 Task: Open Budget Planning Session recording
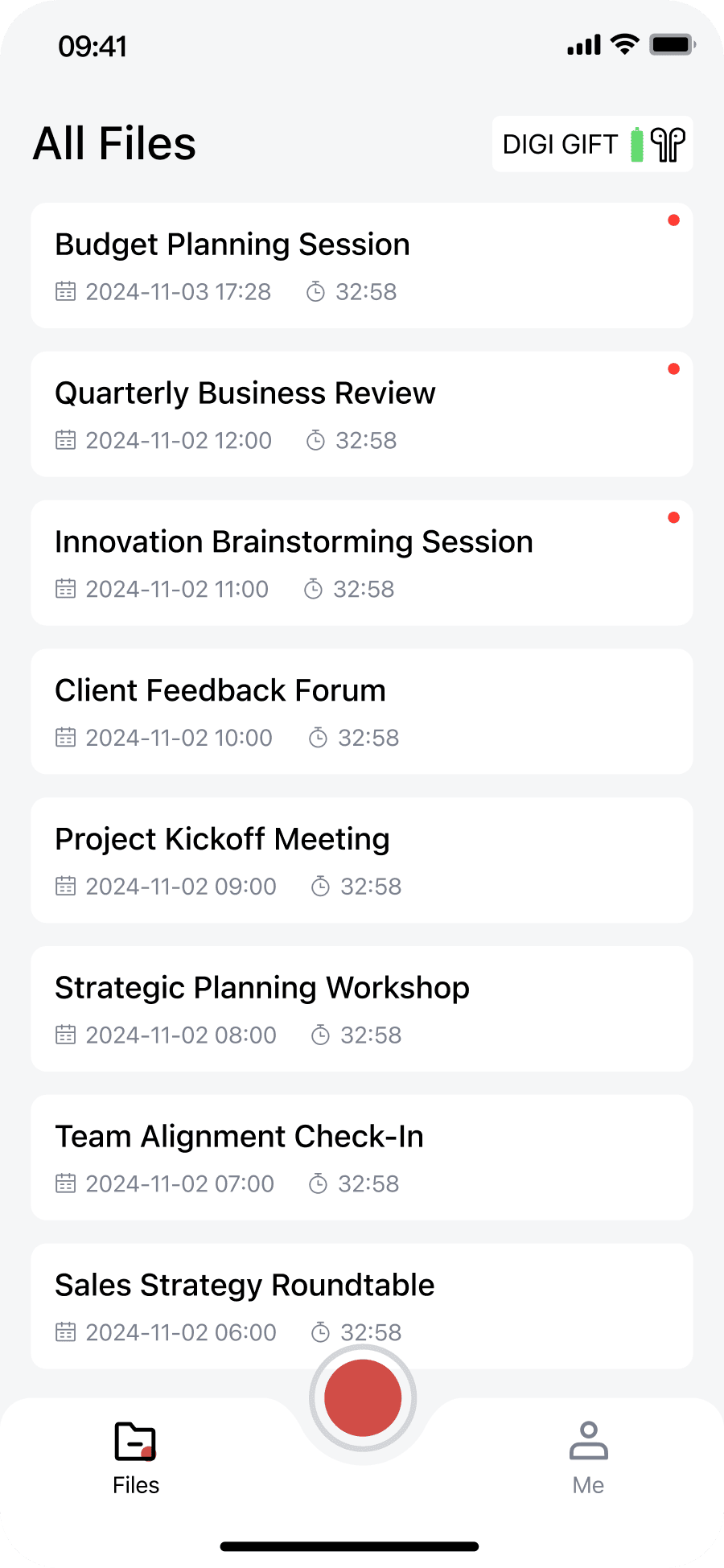click(362, 265)
